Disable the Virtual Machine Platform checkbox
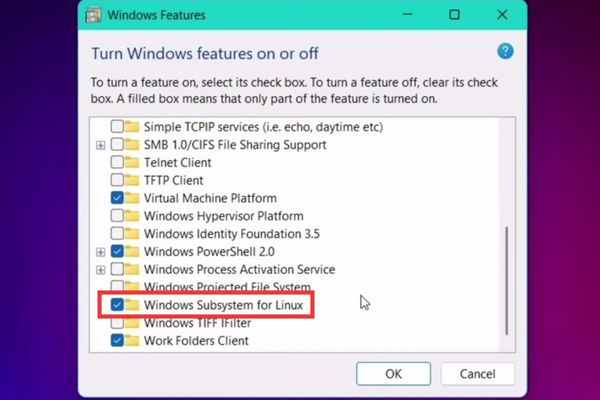The image size is (600, 400). (x=118, y=198)
